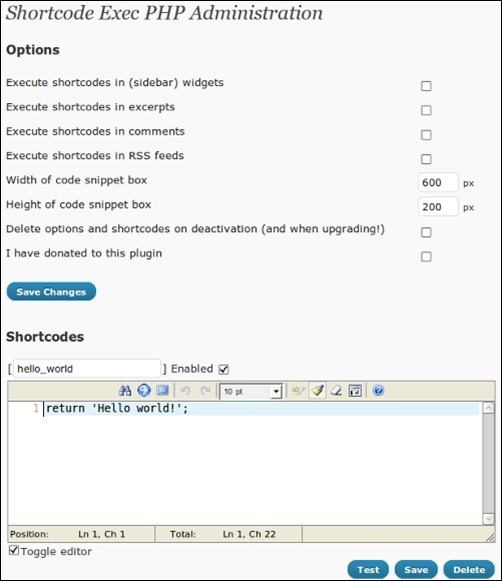Viewport: 502px width, 581px height.
Task: Uncheck the Toggle editor checkbox
Action: point(14,550)
